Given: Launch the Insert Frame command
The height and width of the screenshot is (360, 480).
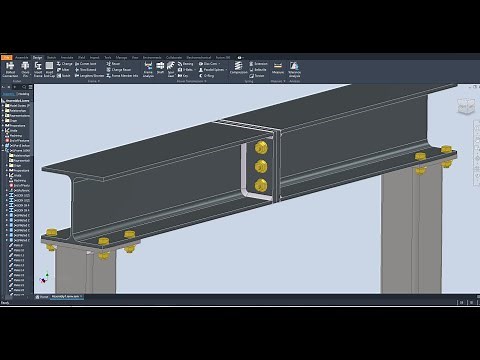Looking at the screenshot, I should pos(38,69).
